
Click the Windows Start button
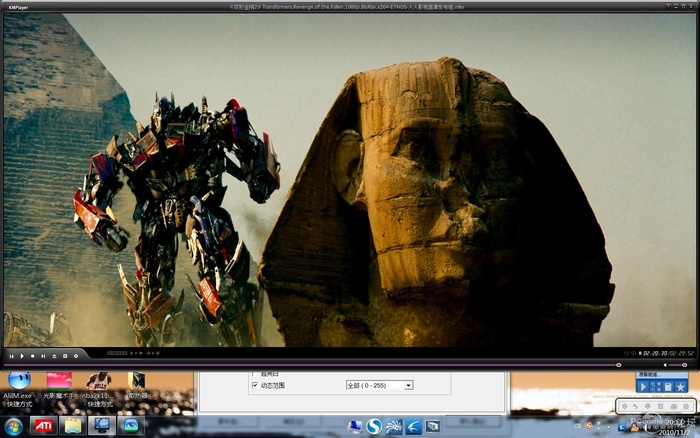pos(12,426)
